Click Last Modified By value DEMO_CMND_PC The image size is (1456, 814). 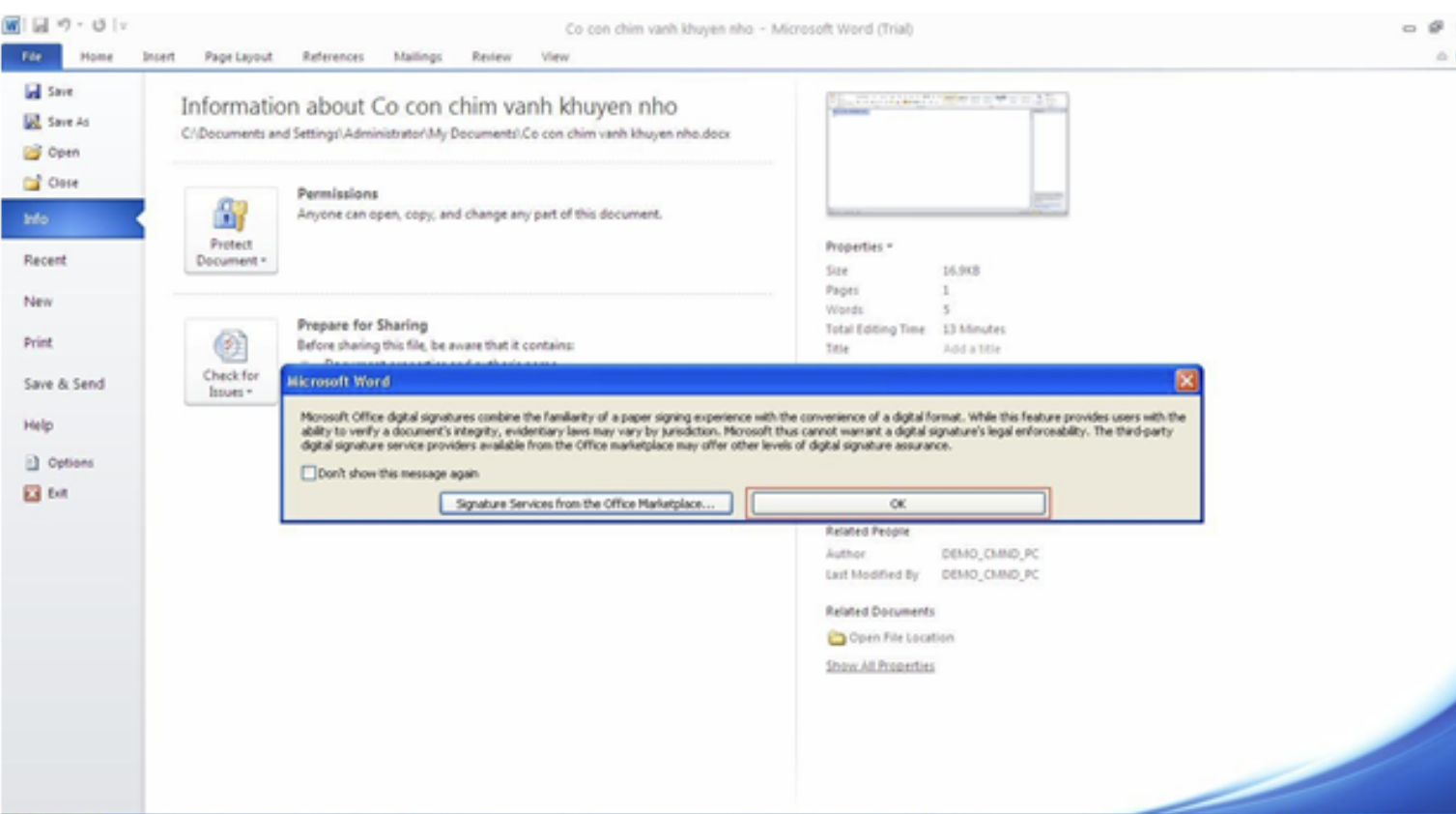pyautogui.click(x=990, y=574)
